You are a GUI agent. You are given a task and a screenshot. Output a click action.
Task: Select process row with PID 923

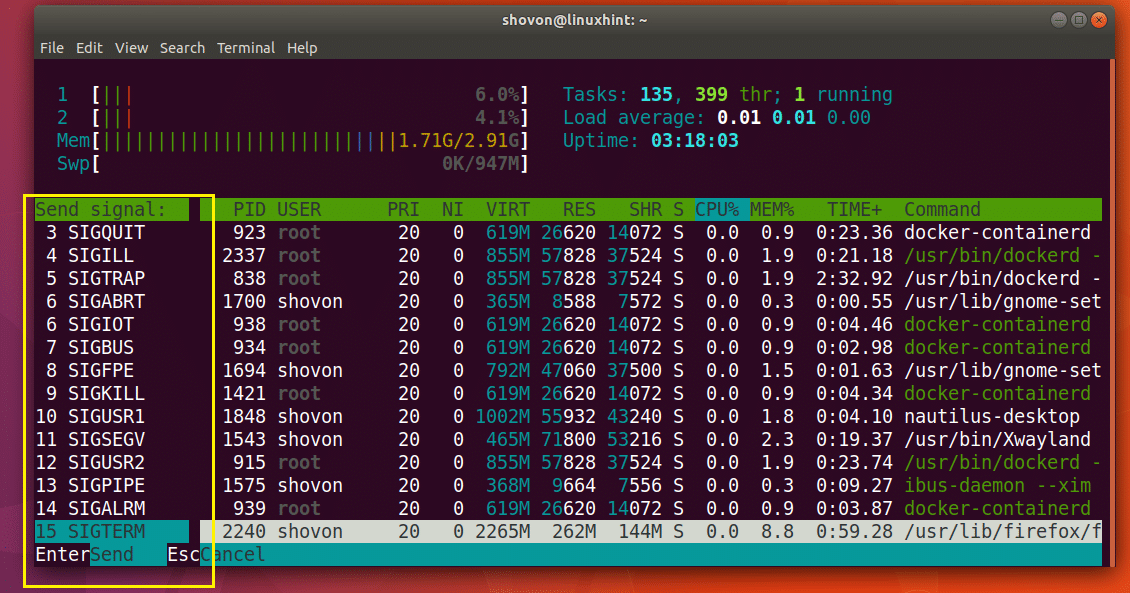click(651, 232)
